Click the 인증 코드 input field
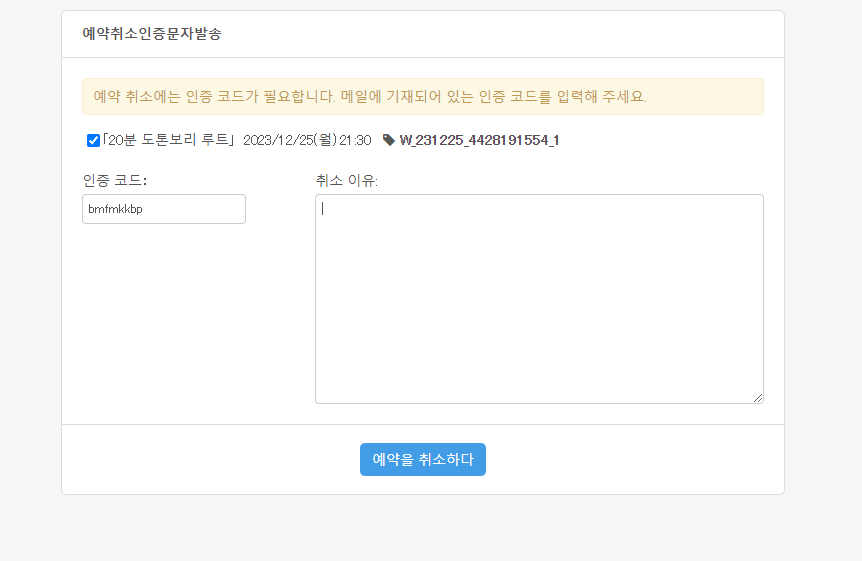This screenshot has width=862, height=561. 164,209
